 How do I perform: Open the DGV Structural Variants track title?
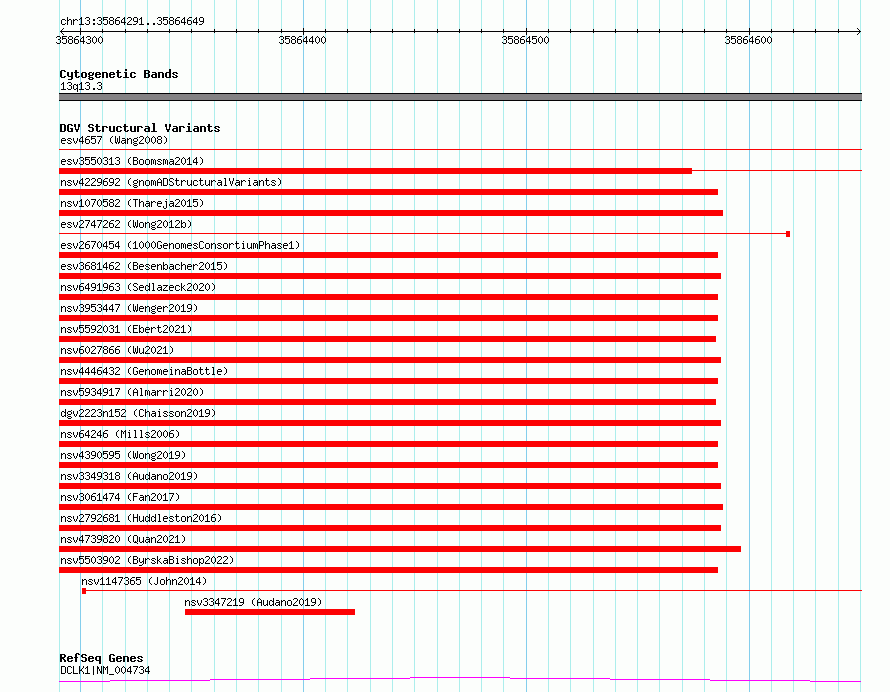[140, 128]
